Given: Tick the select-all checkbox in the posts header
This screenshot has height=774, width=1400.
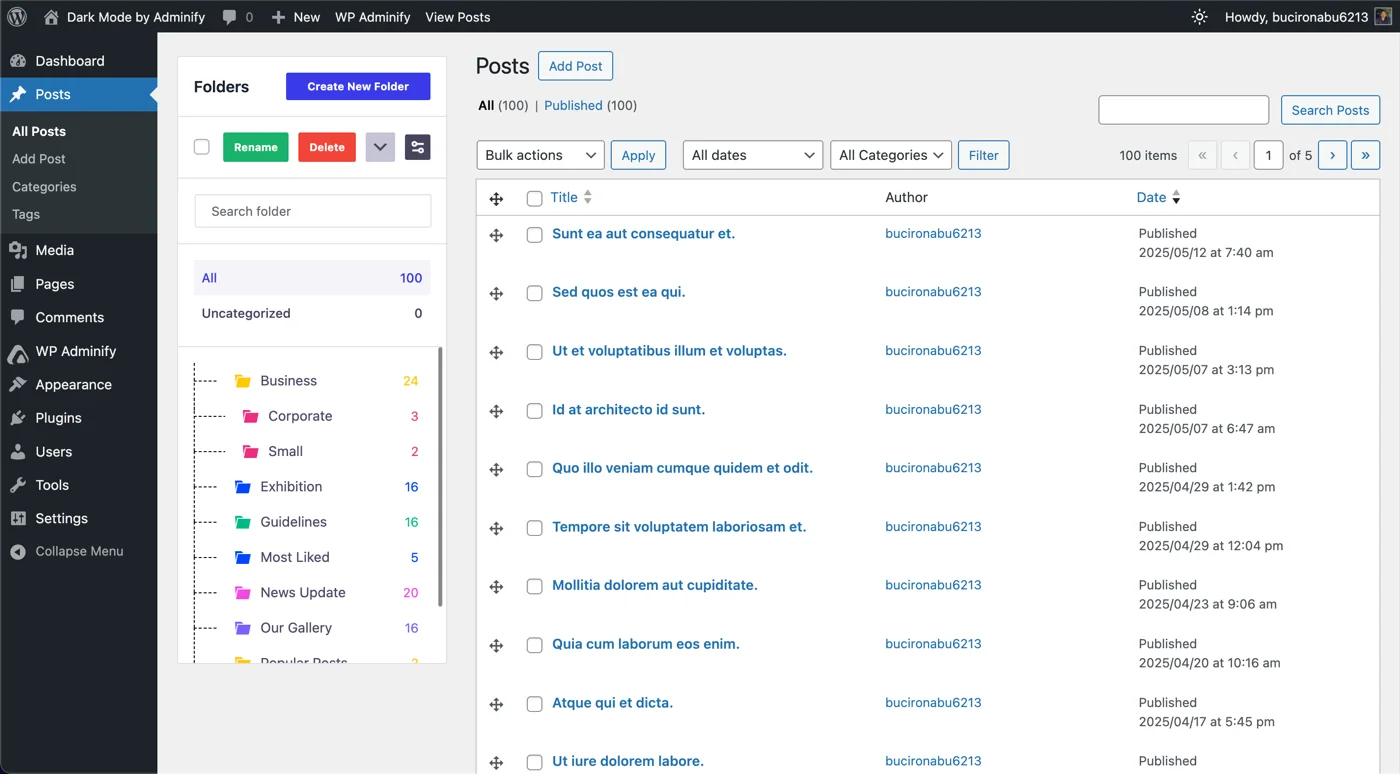Looking at the screenshot, I should pyautogui.click(x=534, y=198).
